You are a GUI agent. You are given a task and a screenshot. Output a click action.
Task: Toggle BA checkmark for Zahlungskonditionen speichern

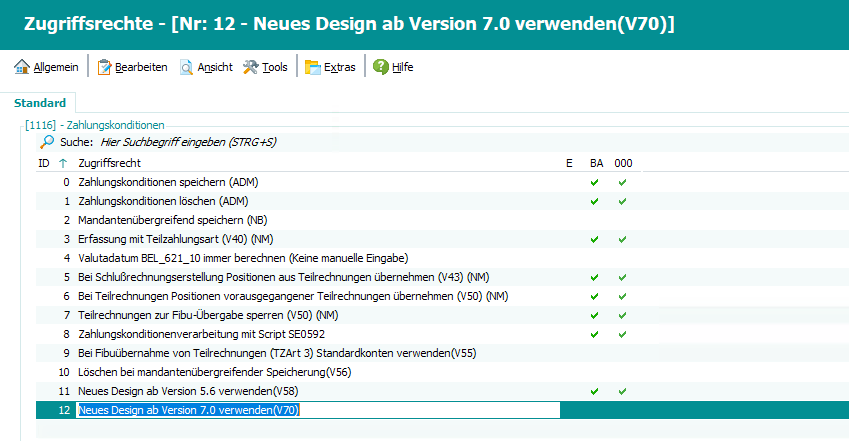(x=595, y=182)
